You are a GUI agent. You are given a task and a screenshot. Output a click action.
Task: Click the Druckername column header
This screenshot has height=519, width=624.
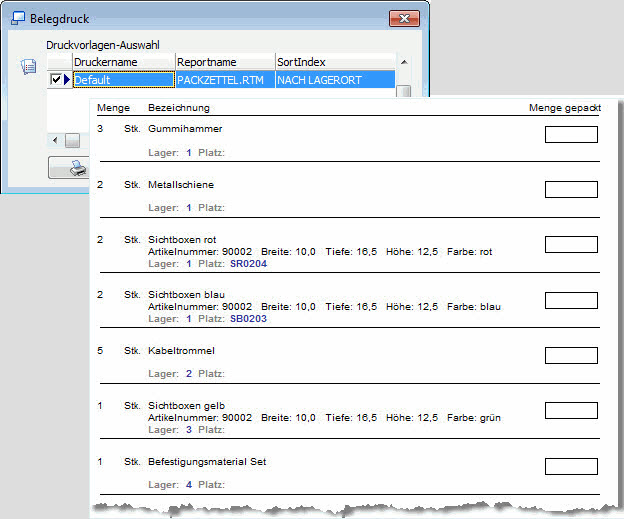[x=123, y=62]
